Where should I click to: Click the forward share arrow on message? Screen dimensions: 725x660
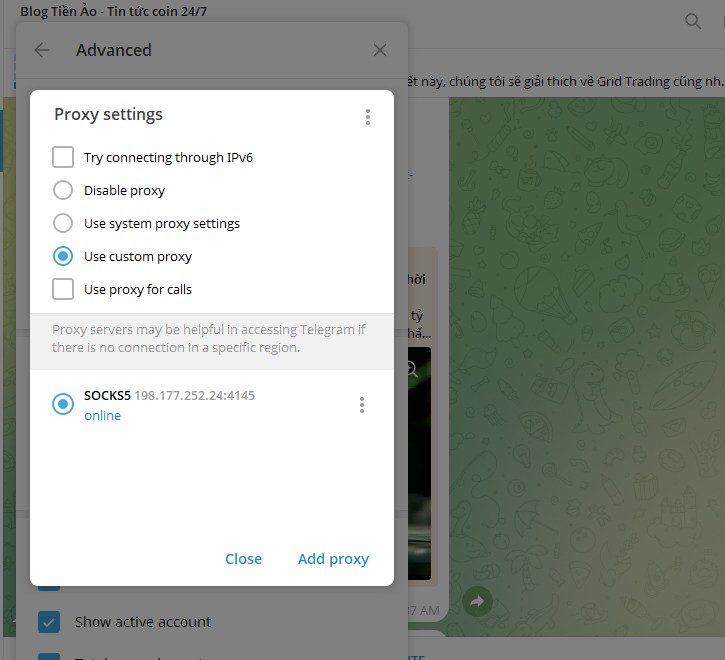pos(477,601)
